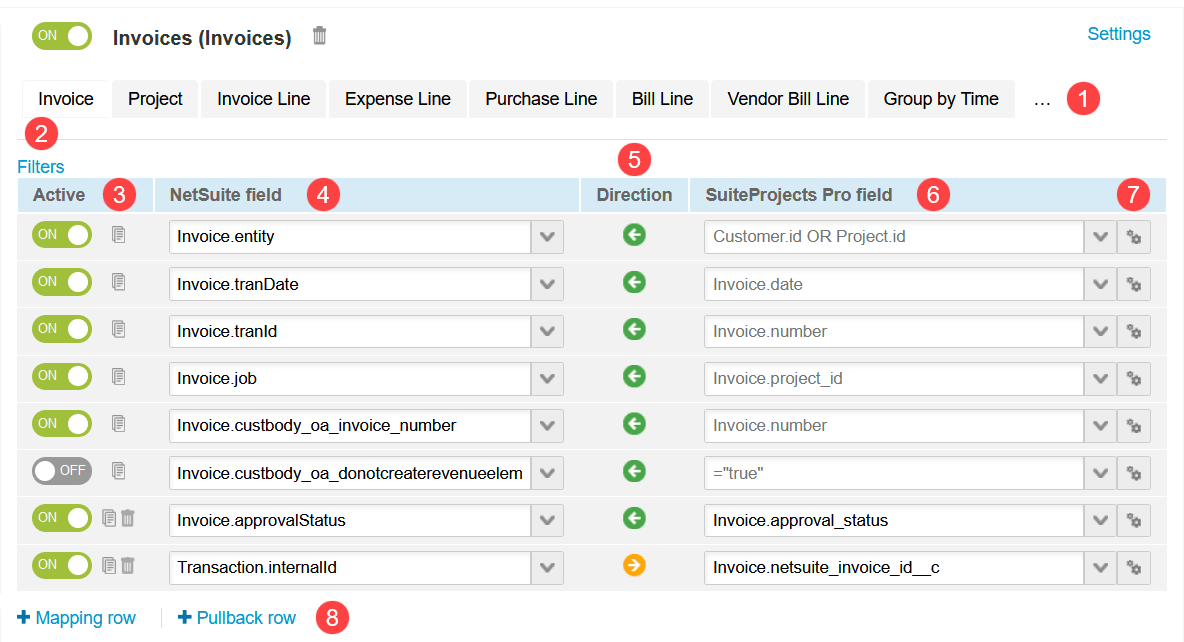The width and height of the screenshot is (1184, 642).
Task: Click direction arrow for Invoice.job row
Action: [634, 376]
